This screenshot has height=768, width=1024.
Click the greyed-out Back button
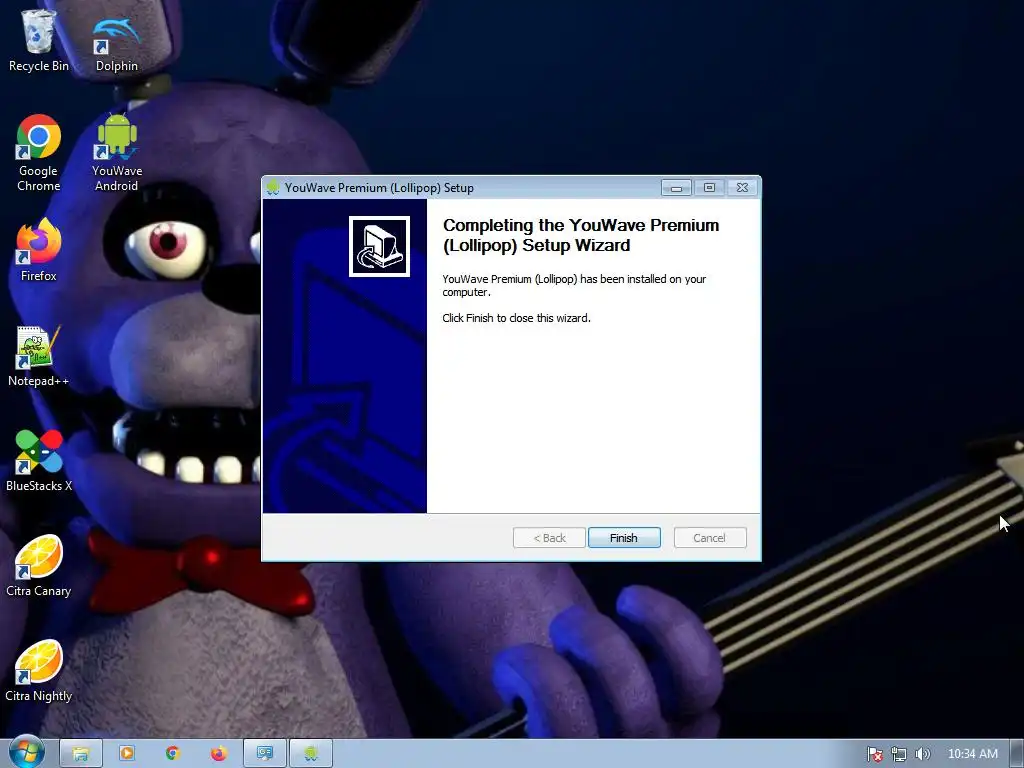click(549, 537)
